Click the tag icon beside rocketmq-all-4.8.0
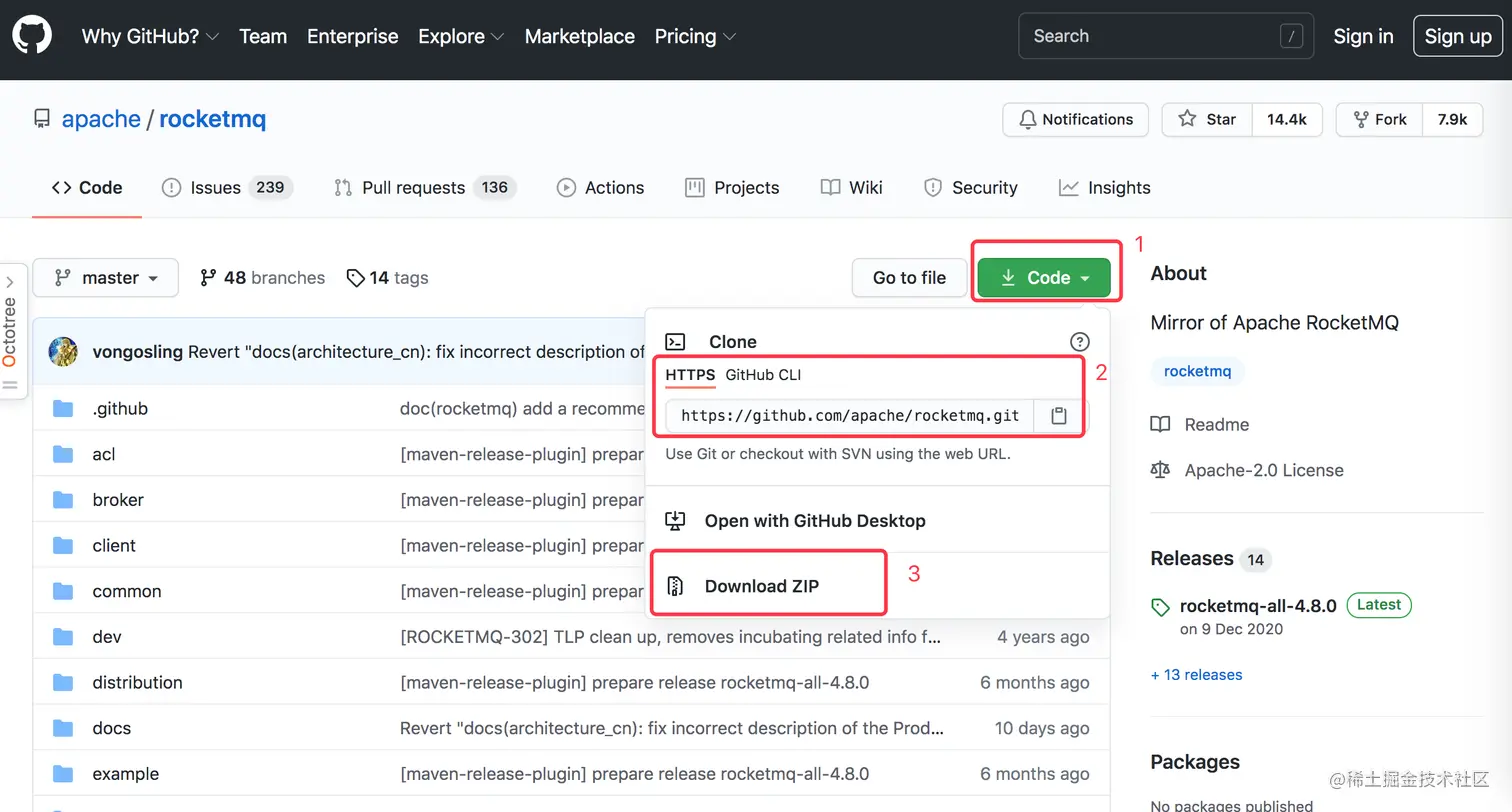Screen dimensions: 1512x812 click(x=1160, y=606)
